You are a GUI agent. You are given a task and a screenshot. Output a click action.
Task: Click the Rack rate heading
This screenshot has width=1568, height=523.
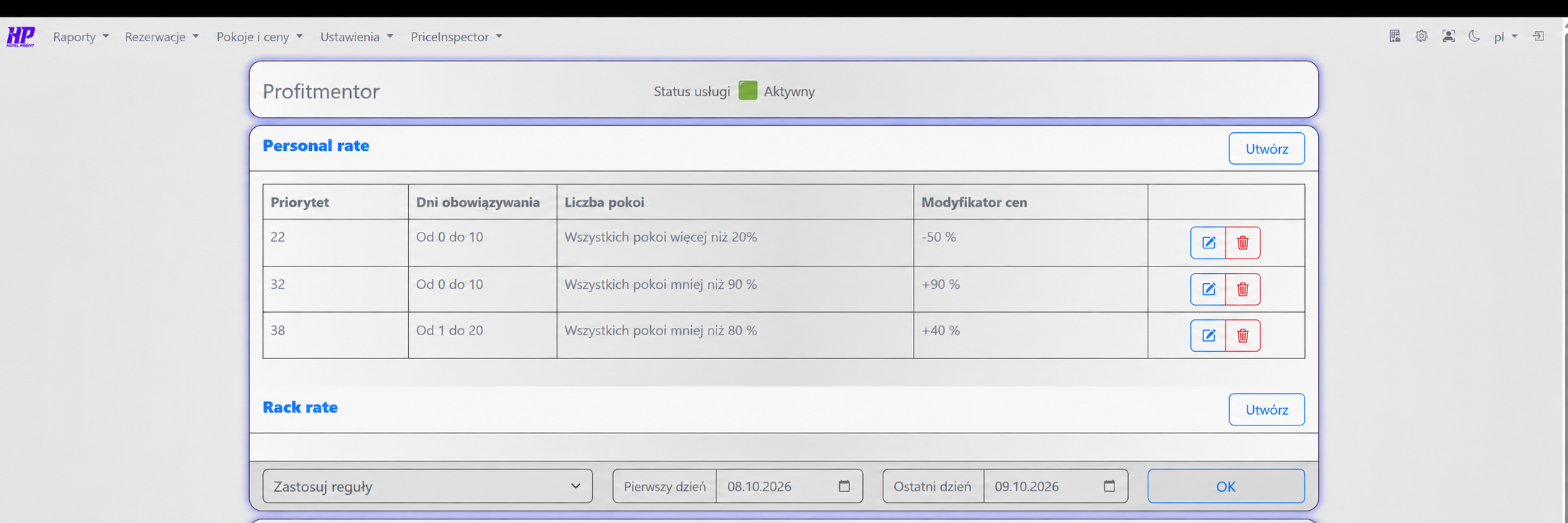point(300,407)
